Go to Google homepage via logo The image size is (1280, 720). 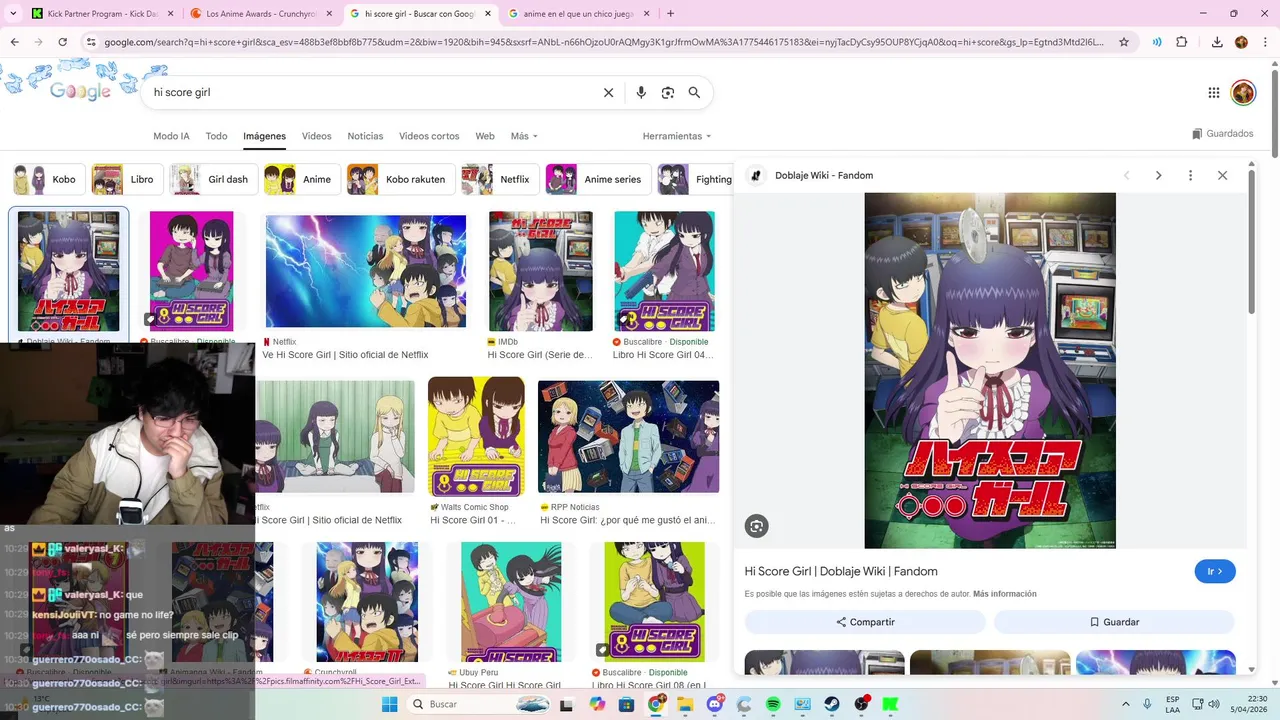(80, 91)
